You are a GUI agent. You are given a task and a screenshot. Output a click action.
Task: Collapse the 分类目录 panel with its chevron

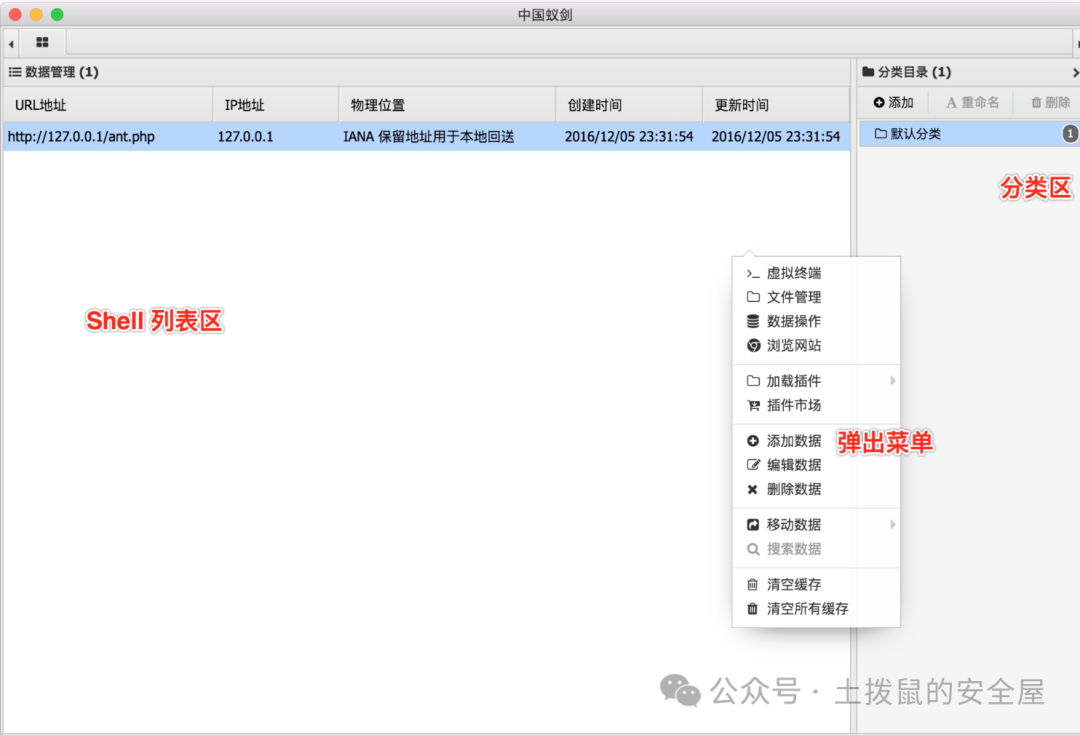click(x=1075, y=72)
